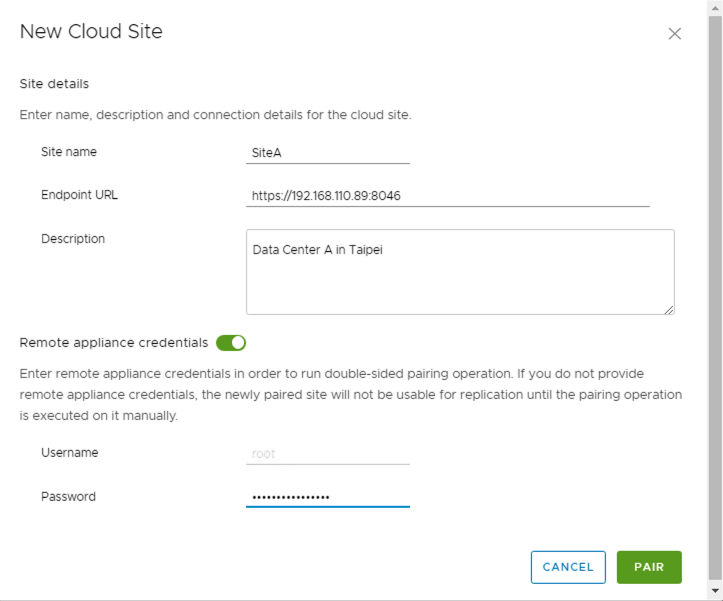Click the disabled Username field showing root

tap(327, 454)
